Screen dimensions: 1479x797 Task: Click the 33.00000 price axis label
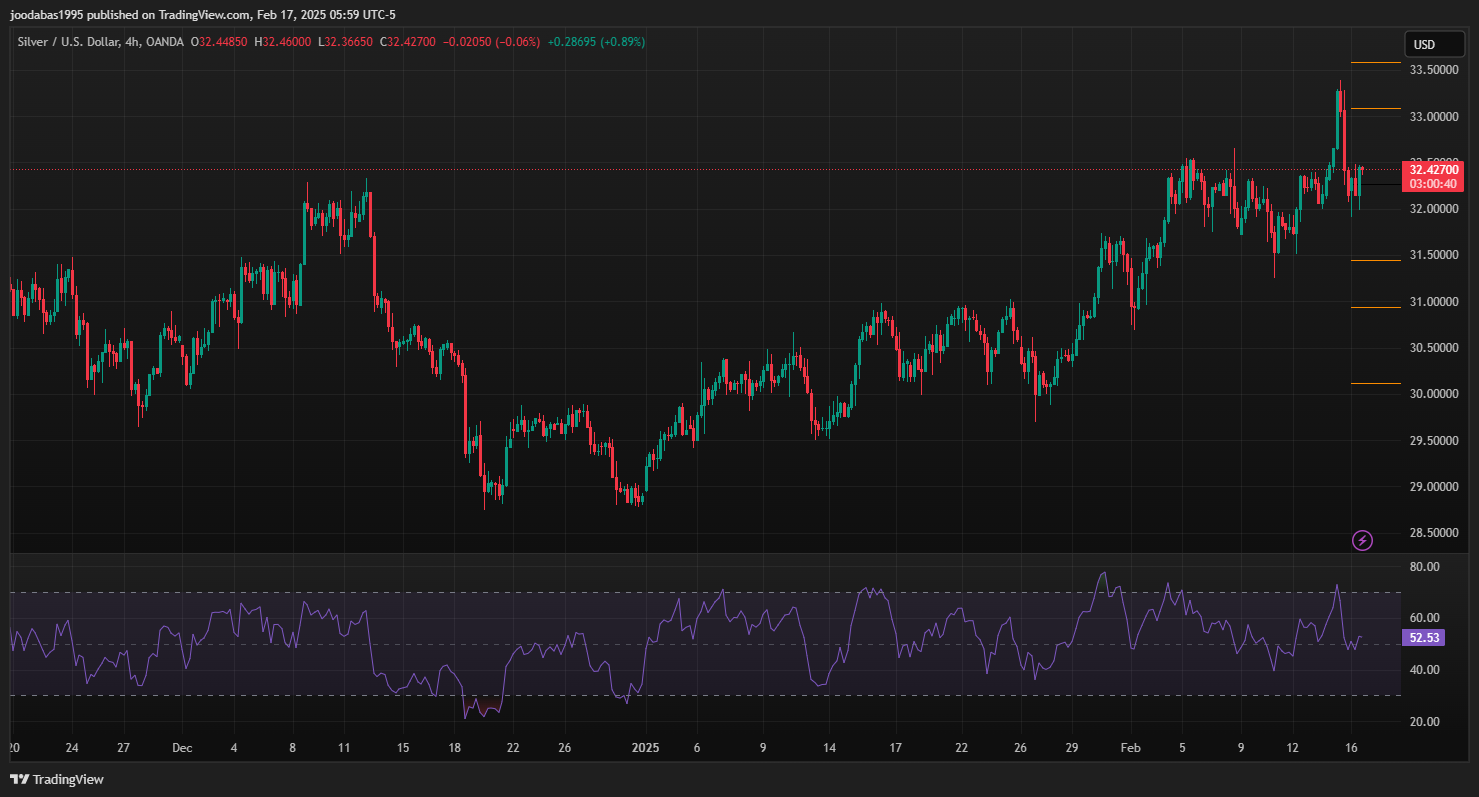tap(1432, 117)
